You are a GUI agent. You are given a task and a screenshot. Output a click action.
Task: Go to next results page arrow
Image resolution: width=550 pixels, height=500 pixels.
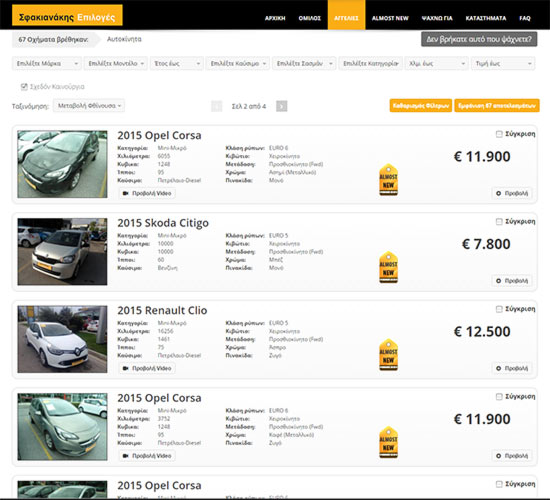281,106
